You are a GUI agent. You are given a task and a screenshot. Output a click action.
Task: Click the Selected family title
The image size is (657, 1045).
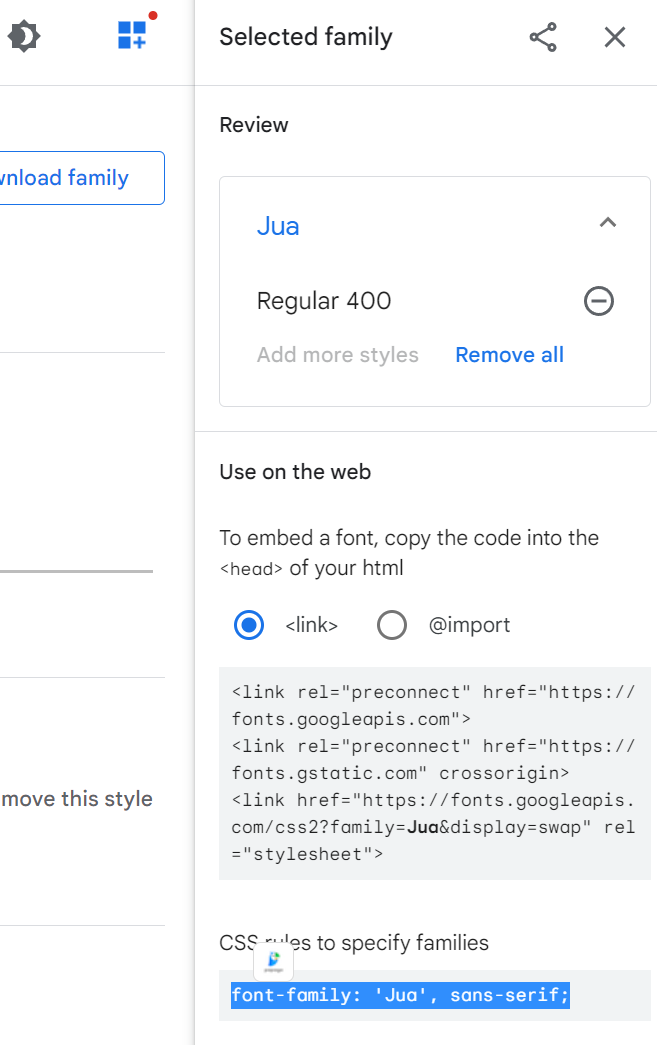coord(306,37)
